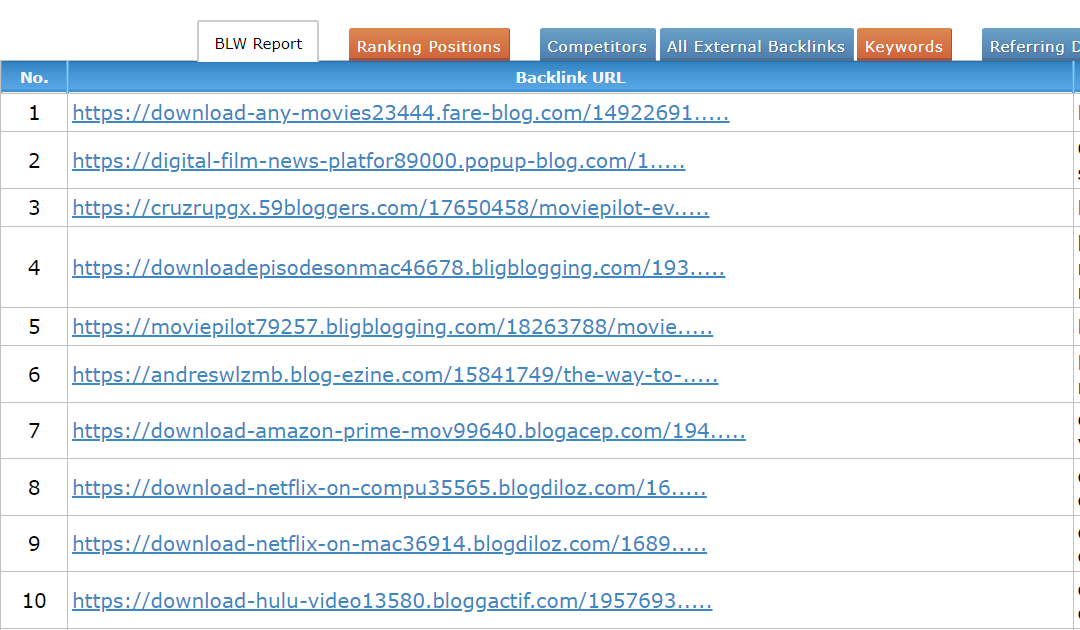This screenshot has height=630, width=1080.
Task: Click row number 4 cell
Action: (34, 267)
